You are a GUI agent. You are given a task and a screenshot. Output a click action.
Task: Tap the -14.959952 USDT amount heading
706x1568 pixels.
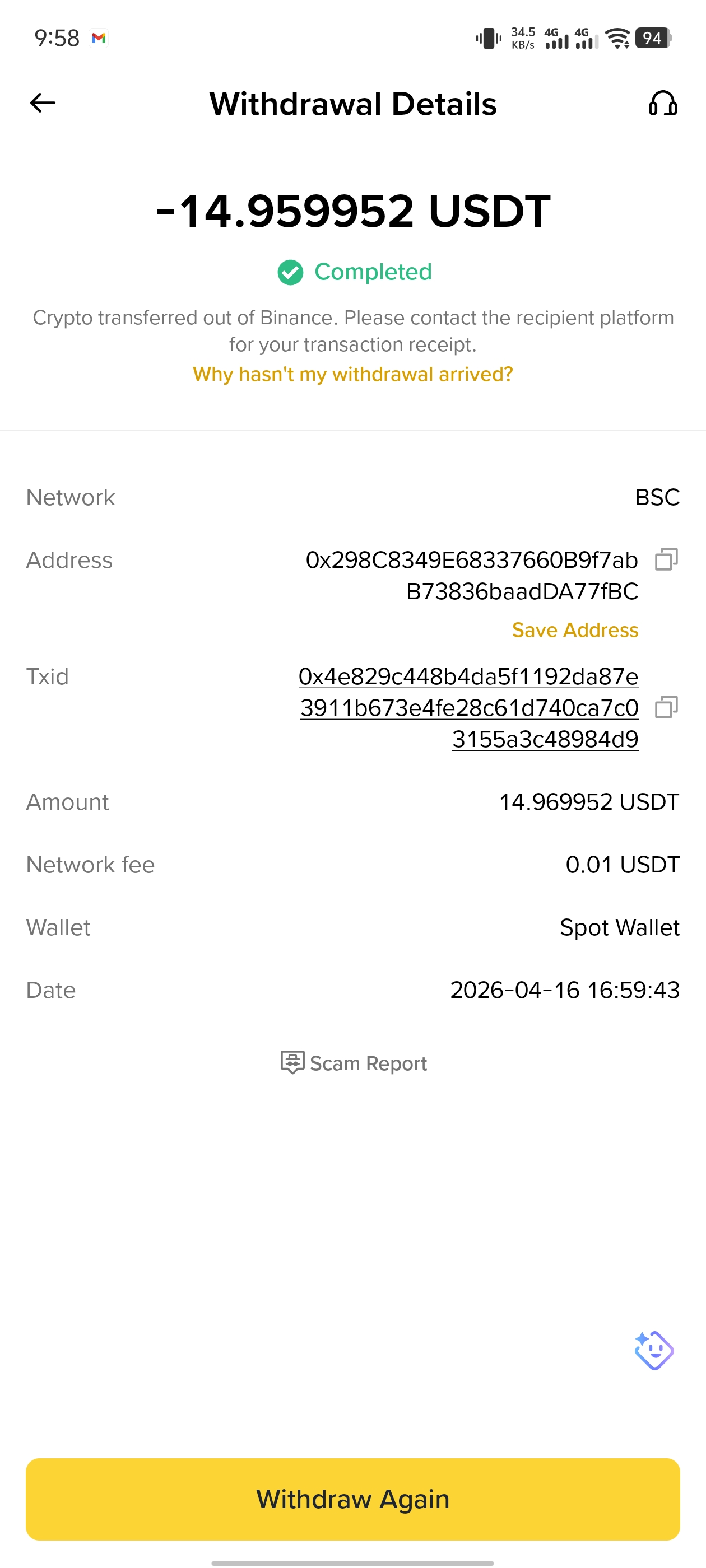click(x=352, y=211)
